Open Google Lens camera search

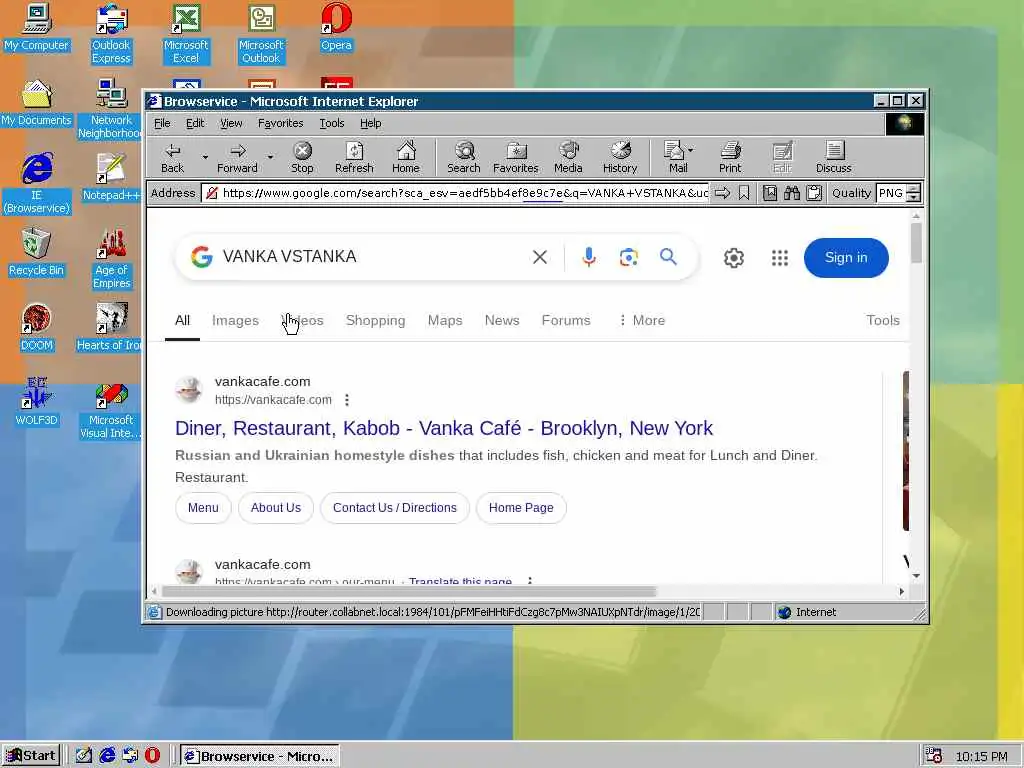coord(628,257)
